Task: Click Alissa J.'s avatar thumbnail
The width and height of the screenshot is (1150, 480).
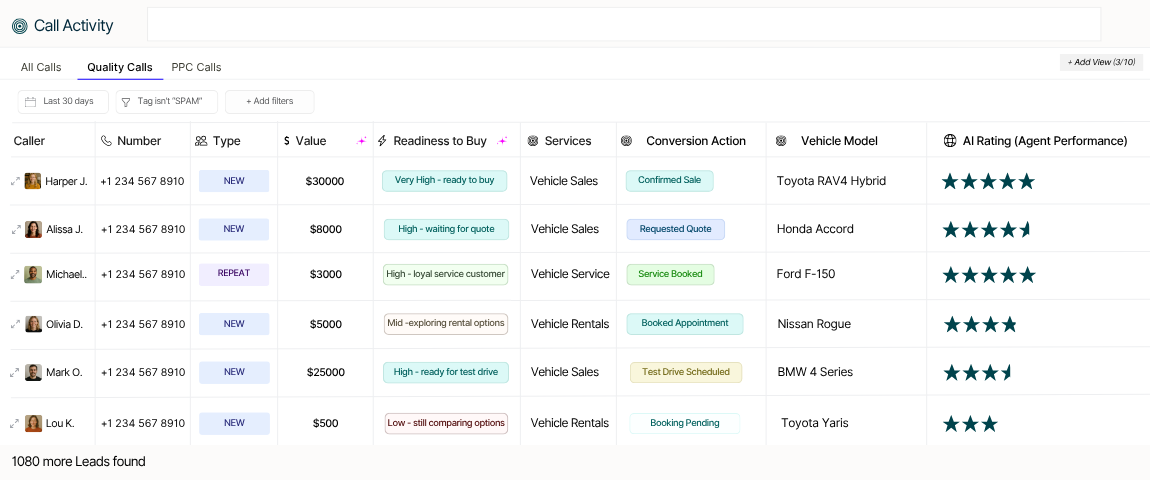Action: [33, 229]
